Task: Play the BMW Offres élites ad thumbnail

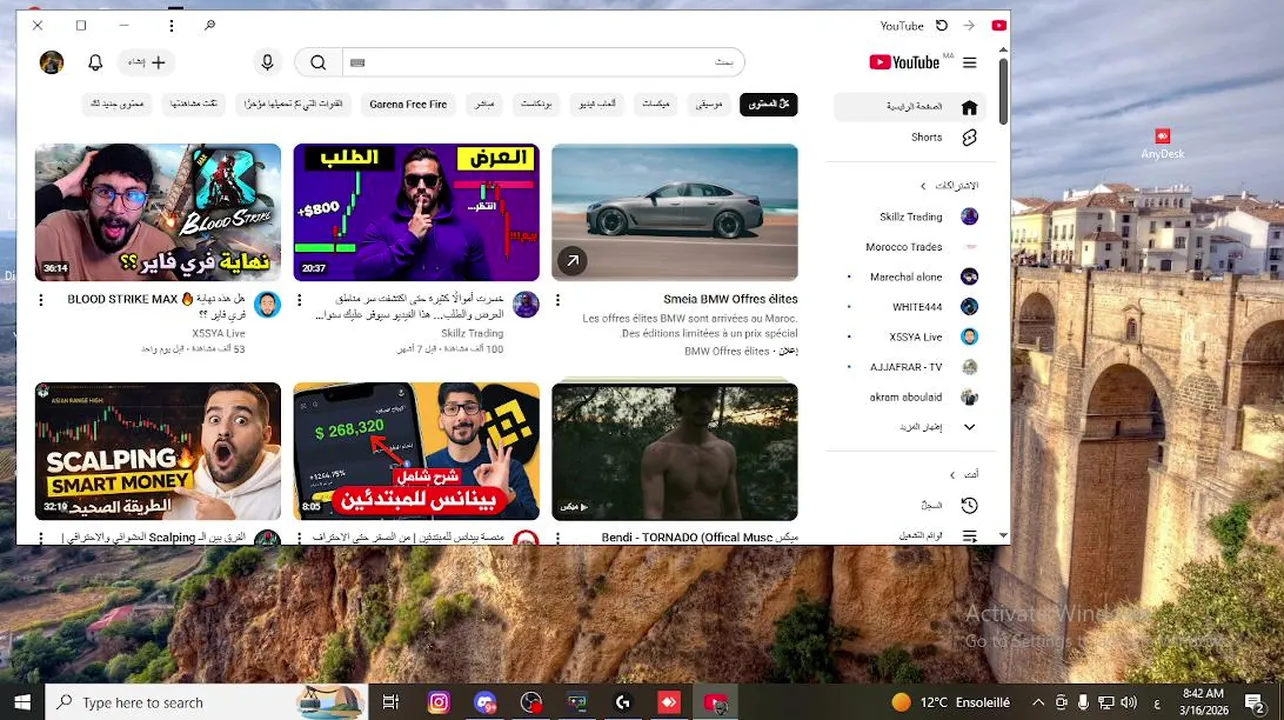Action: [x=675, y=212]
